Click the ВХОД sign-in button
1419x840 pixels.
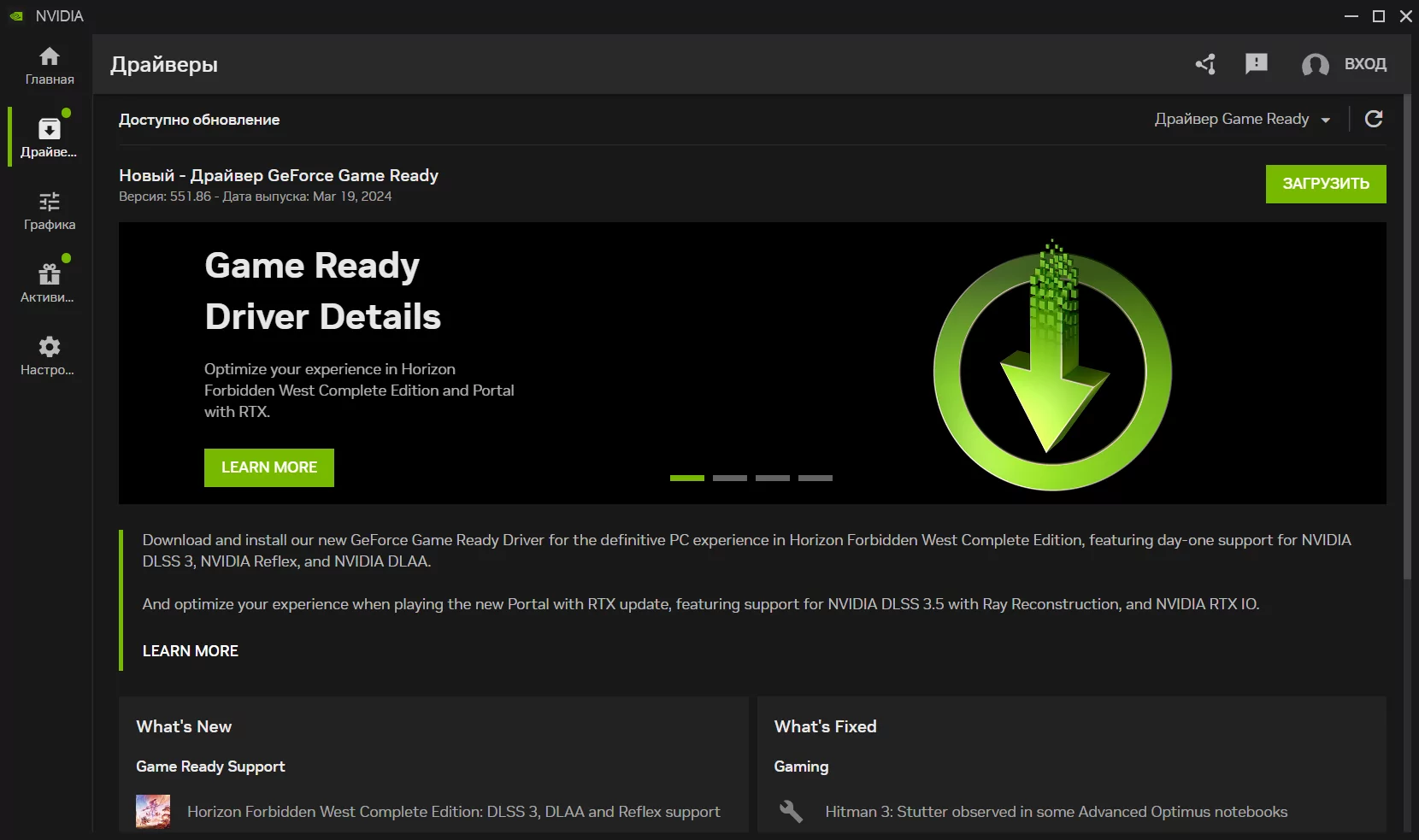(x=1365, y=64)
